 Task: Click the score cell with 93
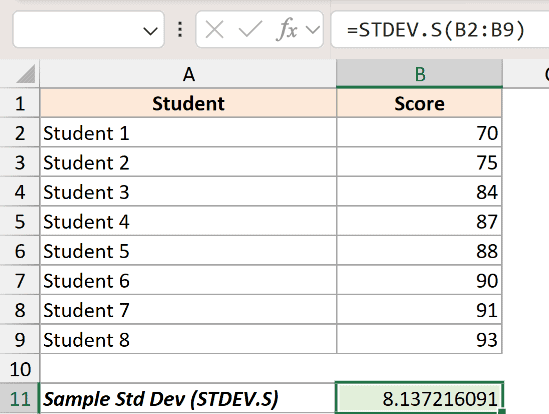tap(419, 339)
